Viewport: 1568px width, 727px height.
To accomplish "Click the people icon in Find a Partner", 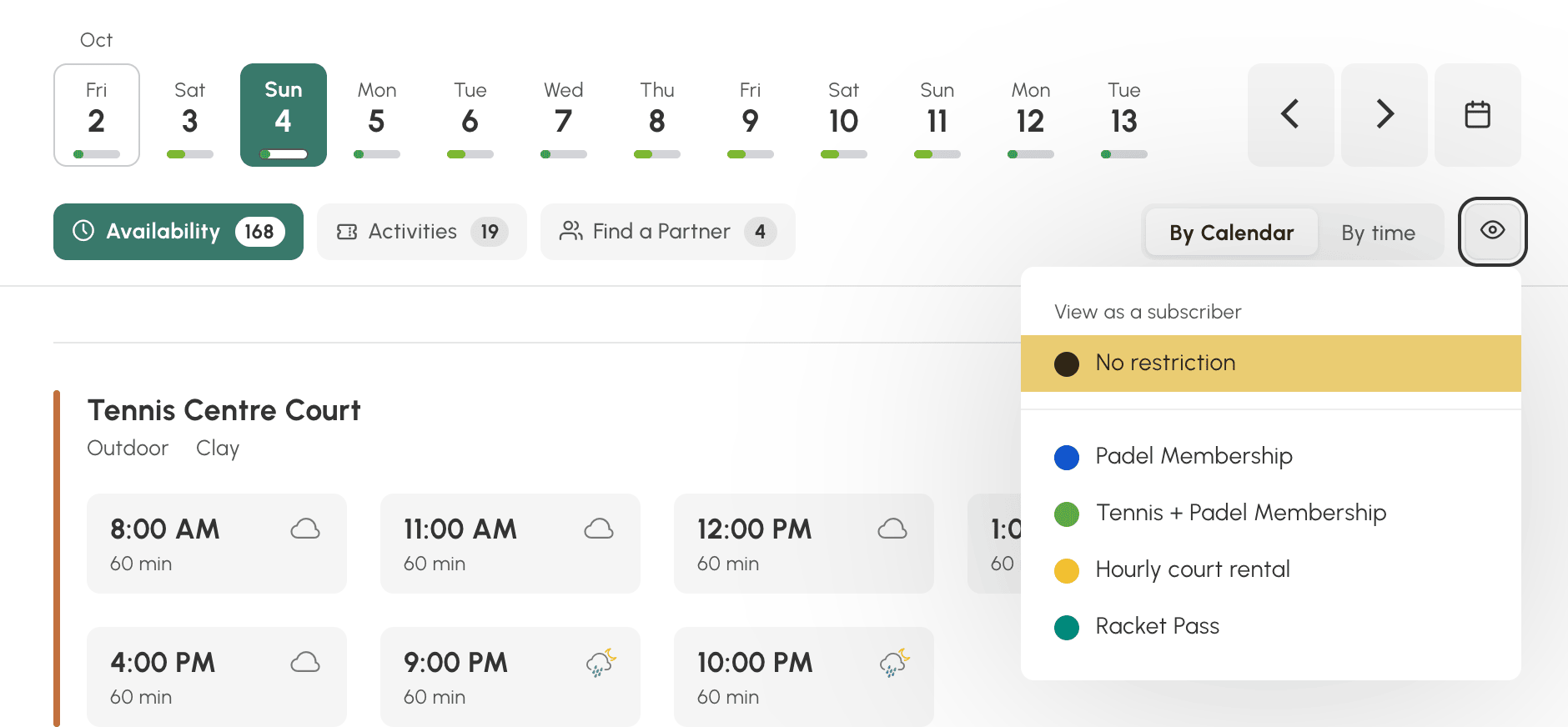I will pyautogui.click(x=571, y=231).
